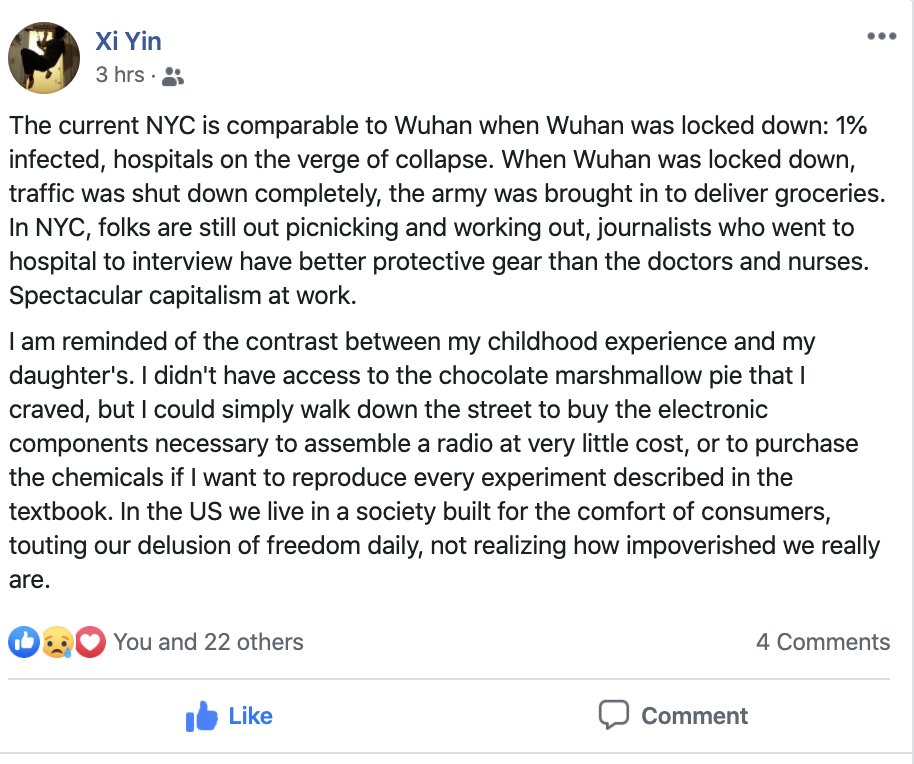Click the post's final word are
Image resolution: width=914 pixels, height=764 pixels.
pyautogui.click(x=29, y=580)
